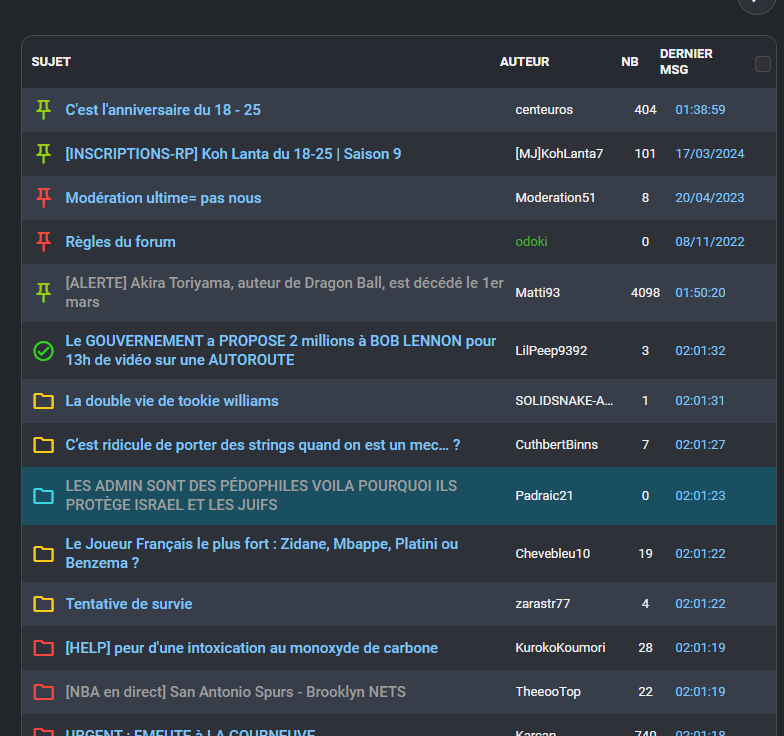Click green pin icon beside Koh Lanta topic
This screenshot has width=784, height=736.
coord(44,154)
